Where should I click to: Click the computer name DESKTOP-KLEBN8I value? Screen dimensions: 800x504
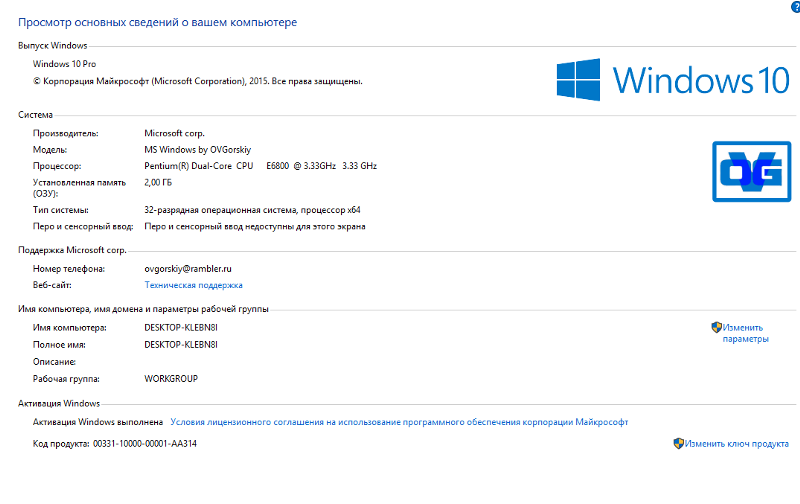click(x=181, y=327)
